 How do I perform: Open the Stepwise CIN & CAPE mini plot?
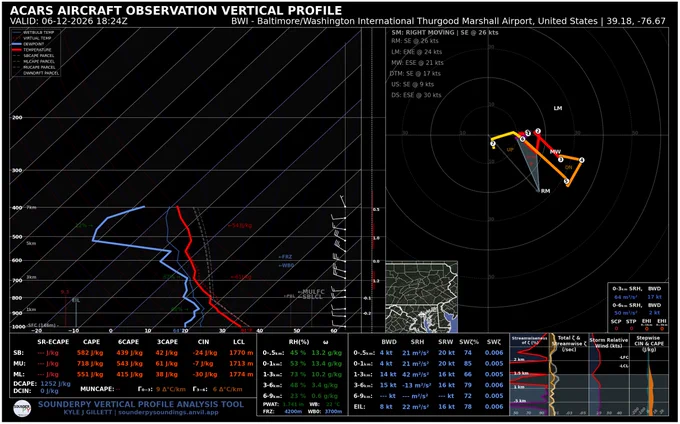click(x=649, y=375)
